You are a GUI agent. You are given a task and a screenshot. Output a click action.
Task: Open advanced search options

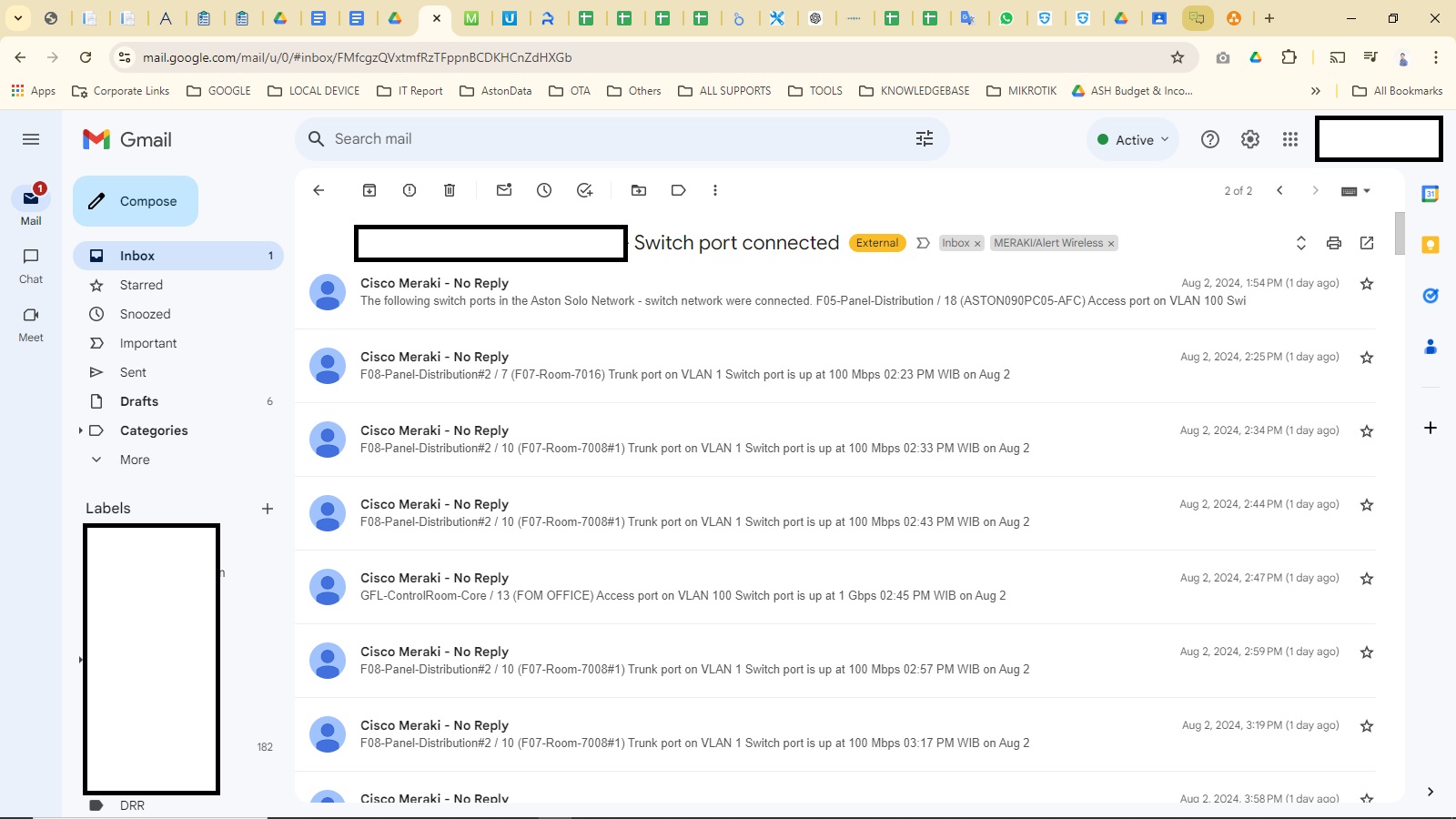(925, 138)
